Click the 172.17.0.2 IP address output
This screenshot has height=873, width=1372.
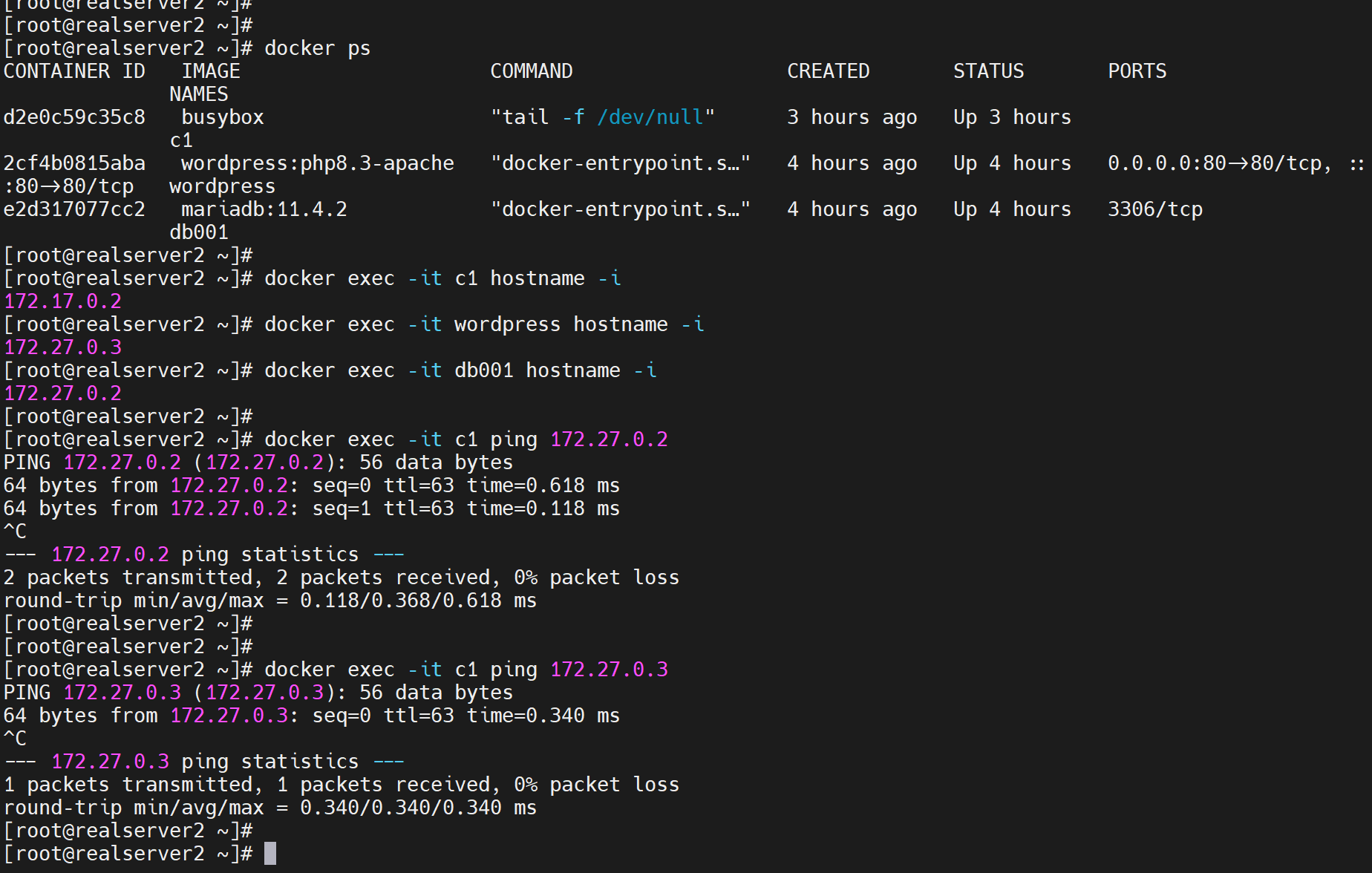[62, 301]
